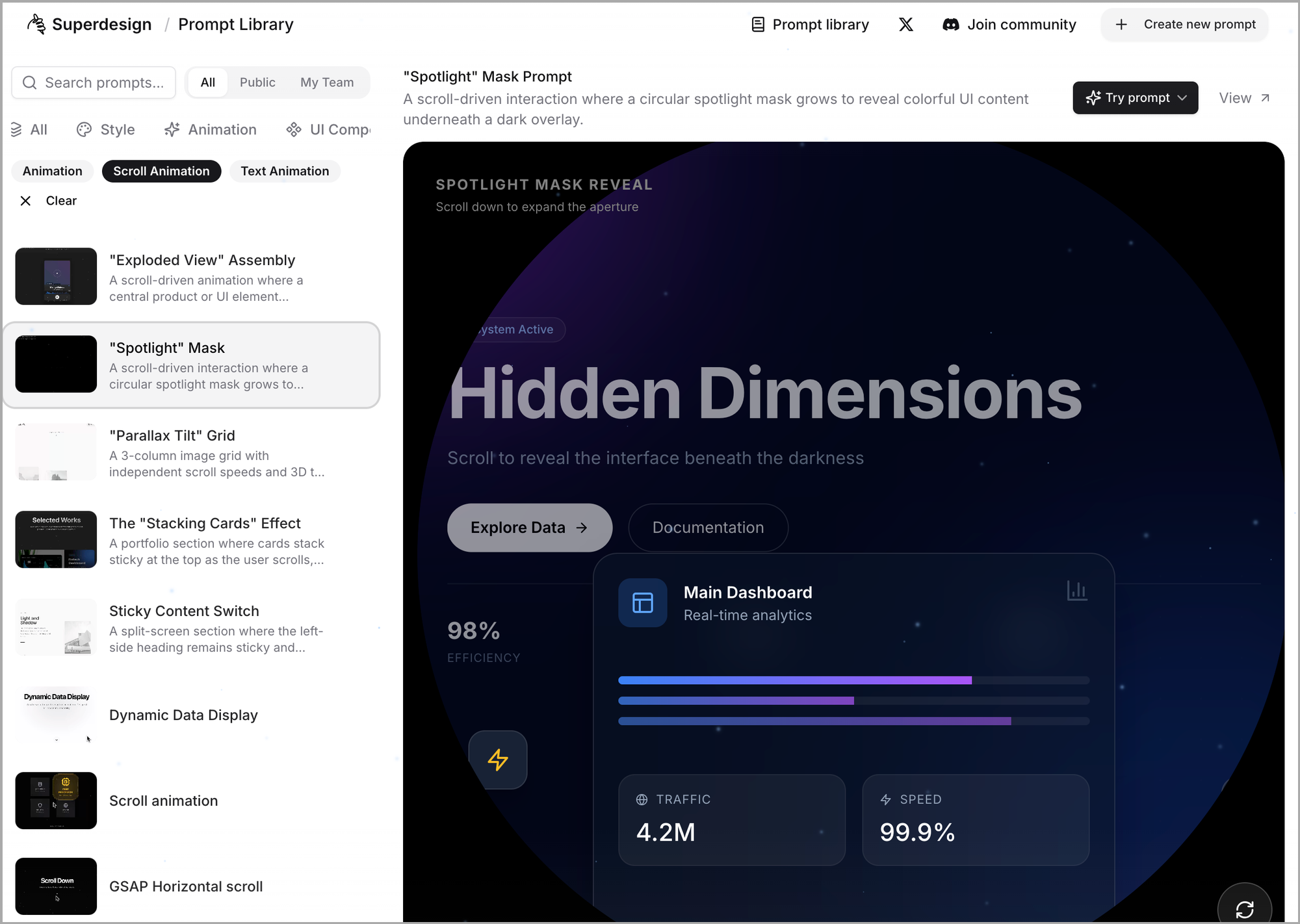This screenshot has height=924, width=1300.
Task: Click the Main Dashboard layout icon
Action: [642, 603]
